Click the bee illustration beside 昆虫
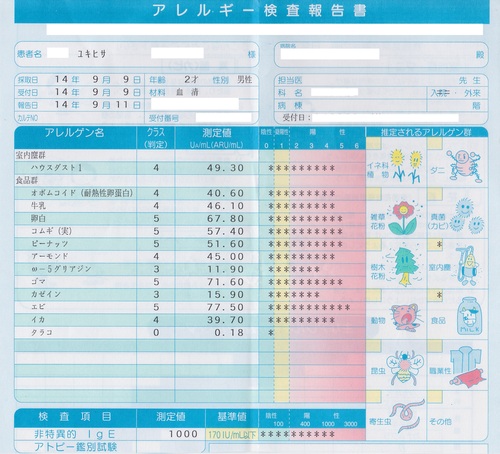The height and width of the screenshot is (454, 500). 404,368
